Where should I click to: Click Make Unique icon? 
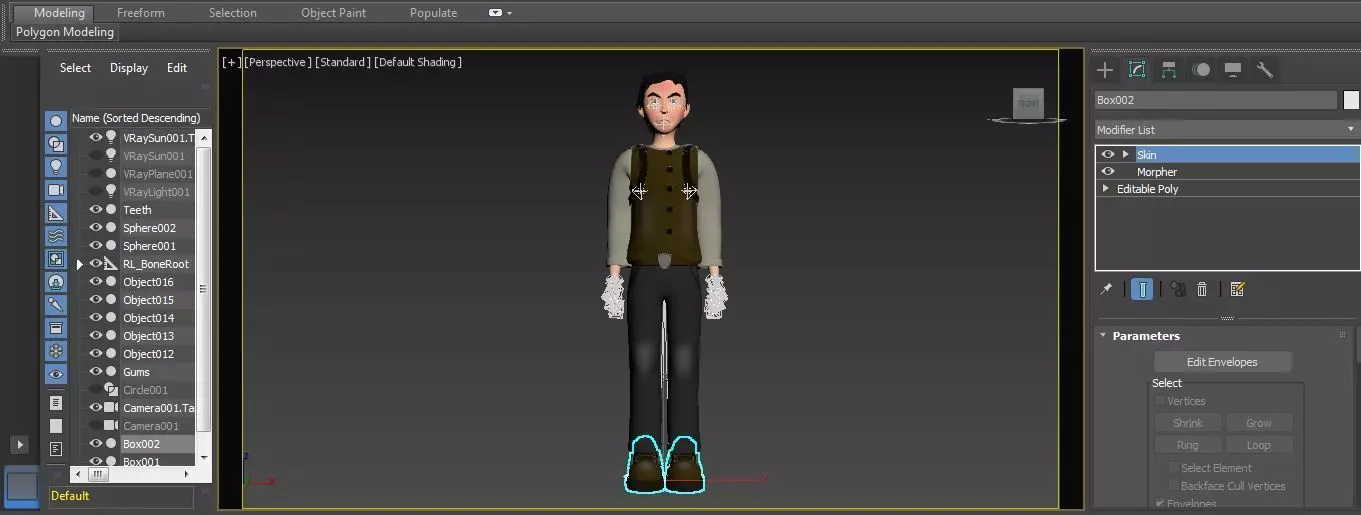pos(1177,289)
